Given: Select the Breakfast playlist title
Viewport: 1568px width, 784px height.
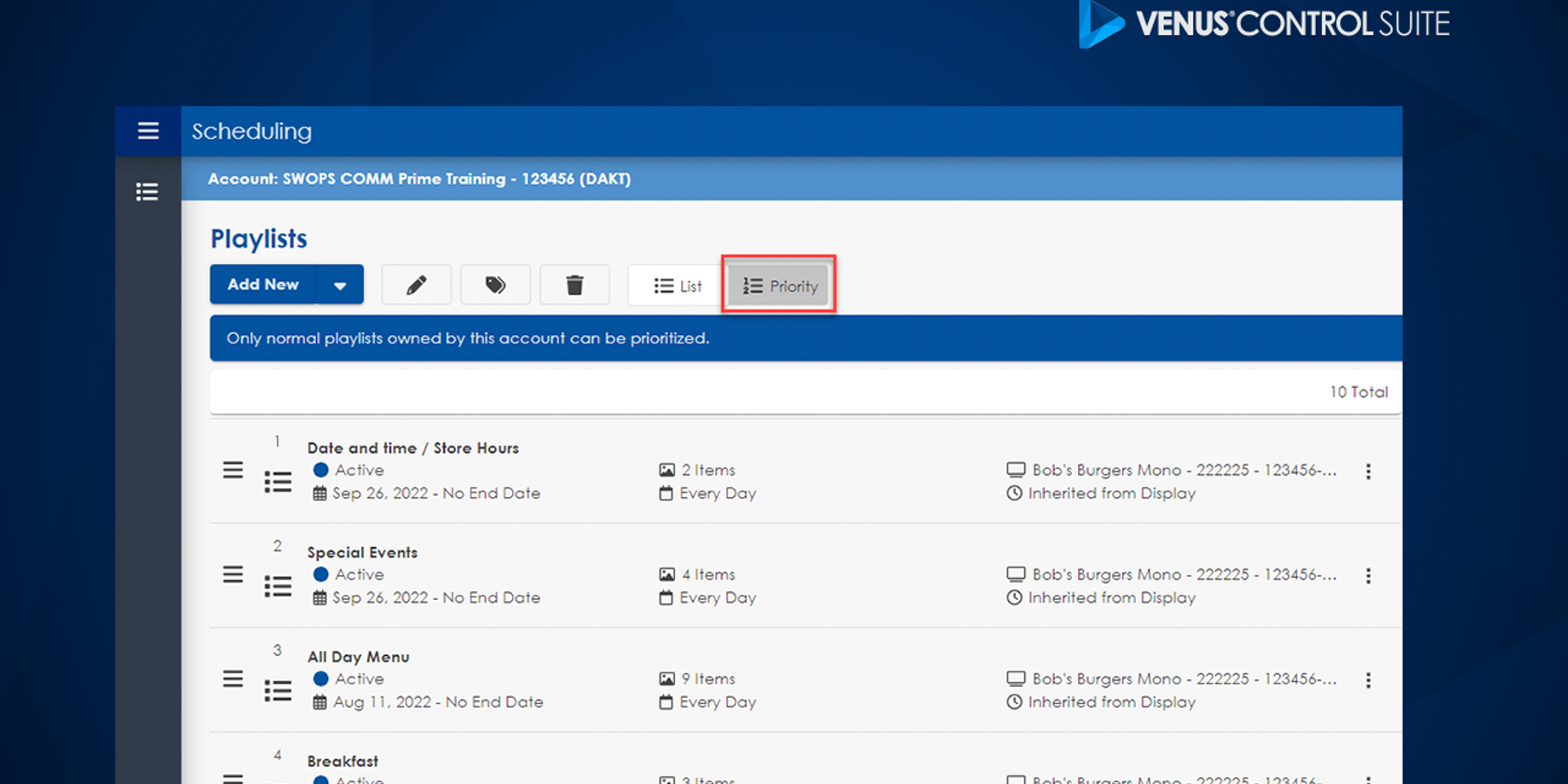Looking at the screenshot, I should pos(343,761).
